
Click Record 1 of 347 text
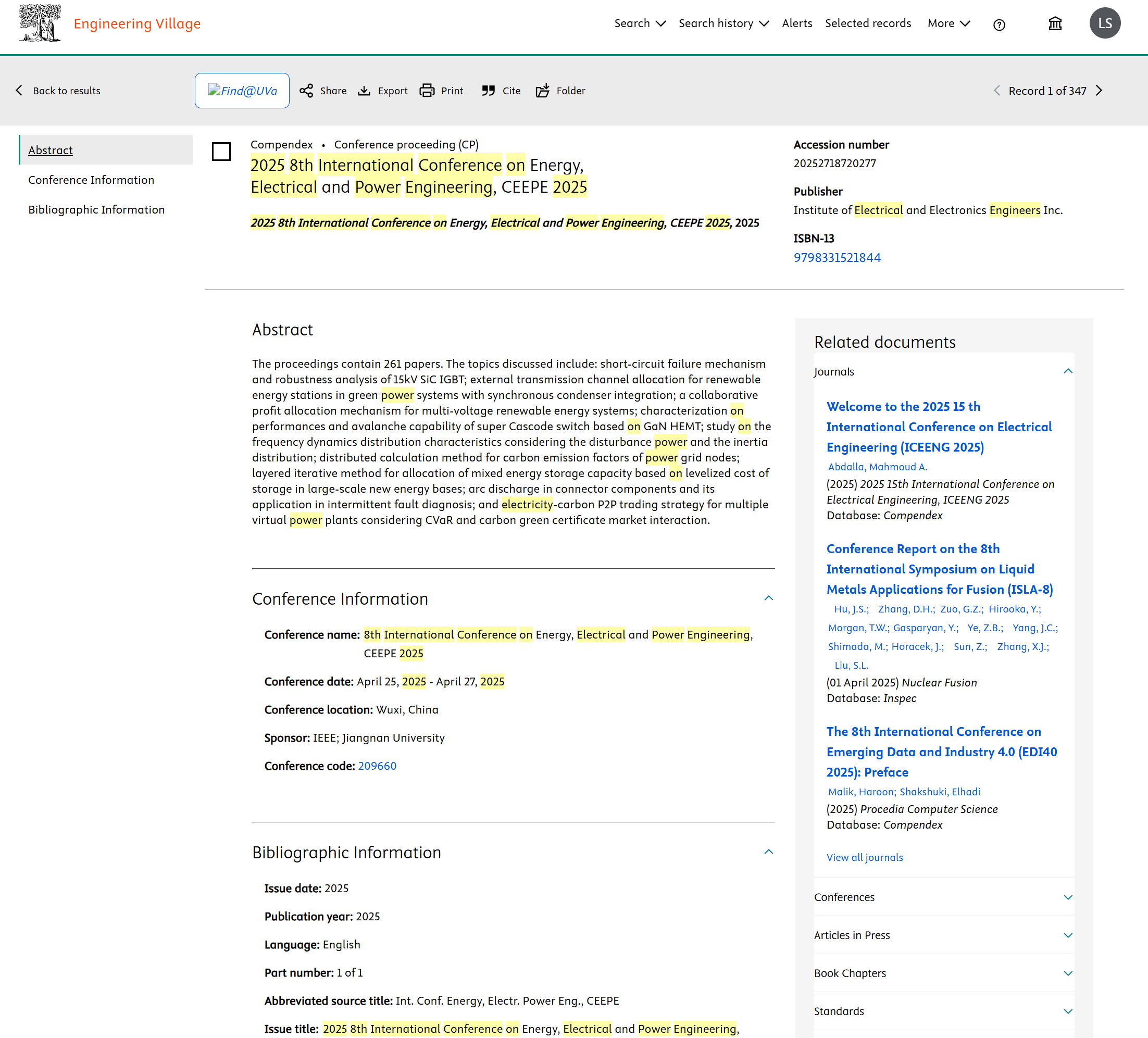point(1047,91)
